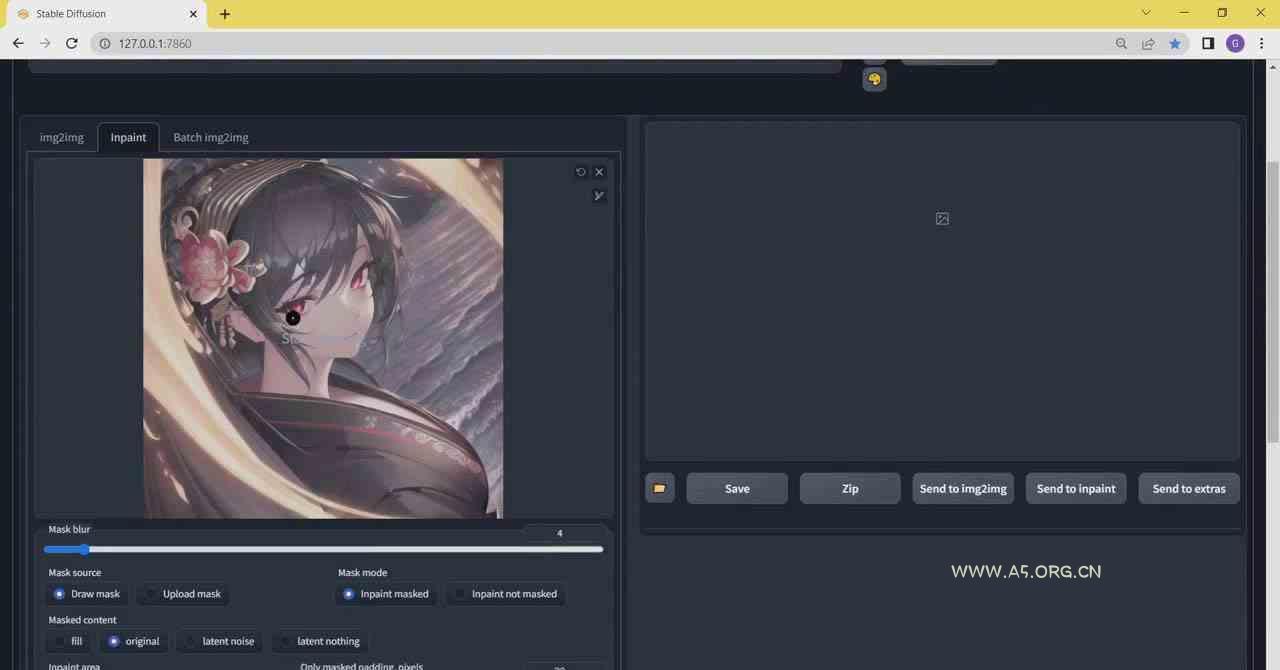Viewport: 1280px width, 670px height.
Task: Choose Inpaint not masked mode
Action: pyautogui.click(x=504, y=594)
